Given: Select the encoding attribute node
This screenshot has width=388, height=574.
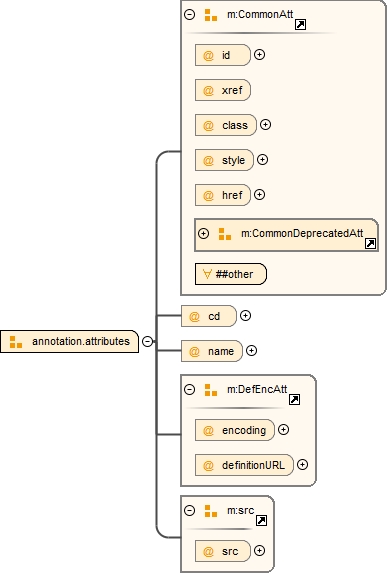Looking at the screenshot, I should tap(235, 430).
